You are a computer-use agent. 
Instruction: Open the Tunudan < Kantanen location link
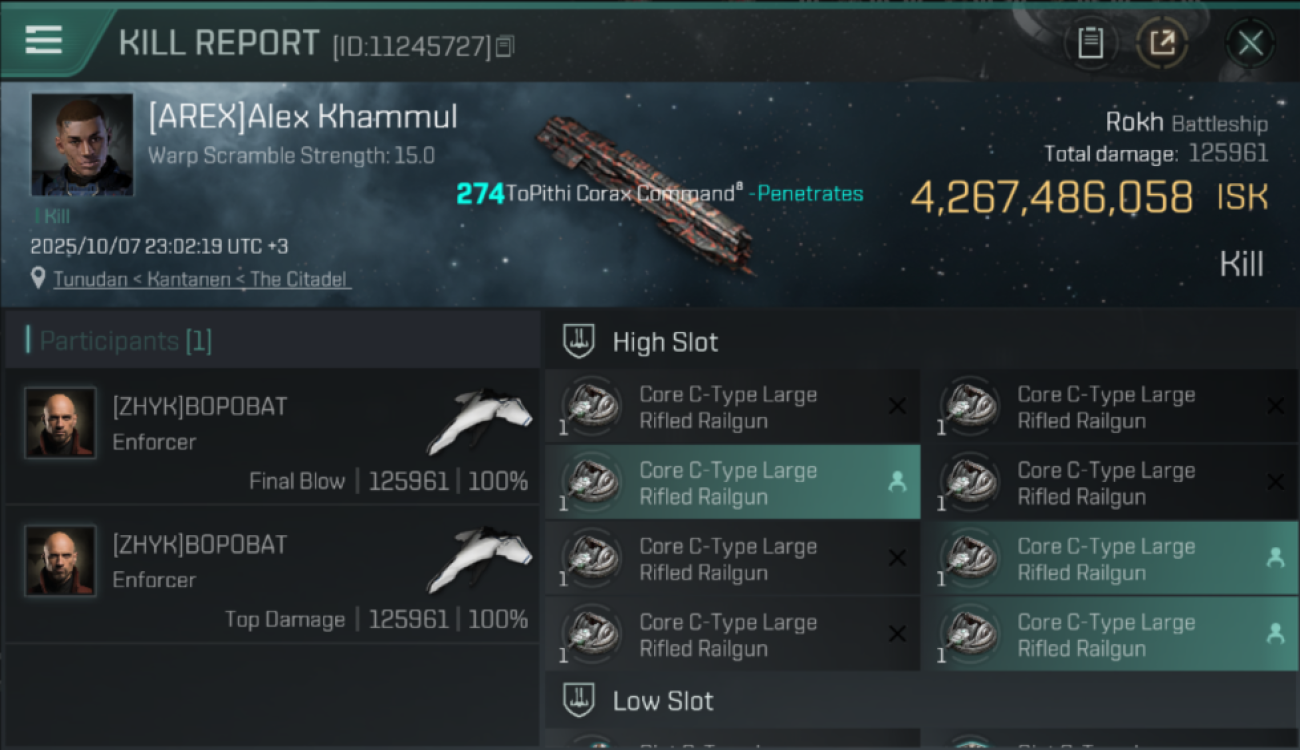point(200,279)
